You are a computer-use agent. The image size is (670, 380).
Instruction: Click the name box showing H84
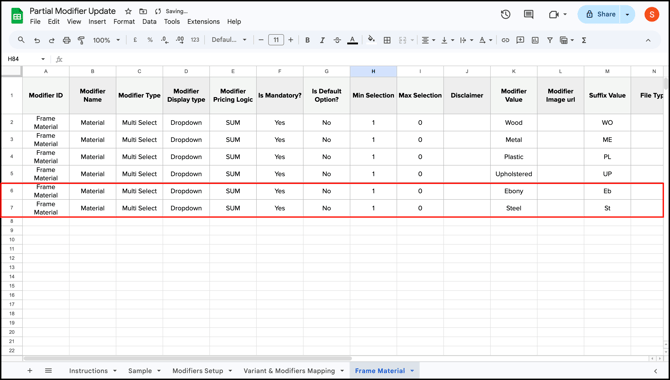14,59
